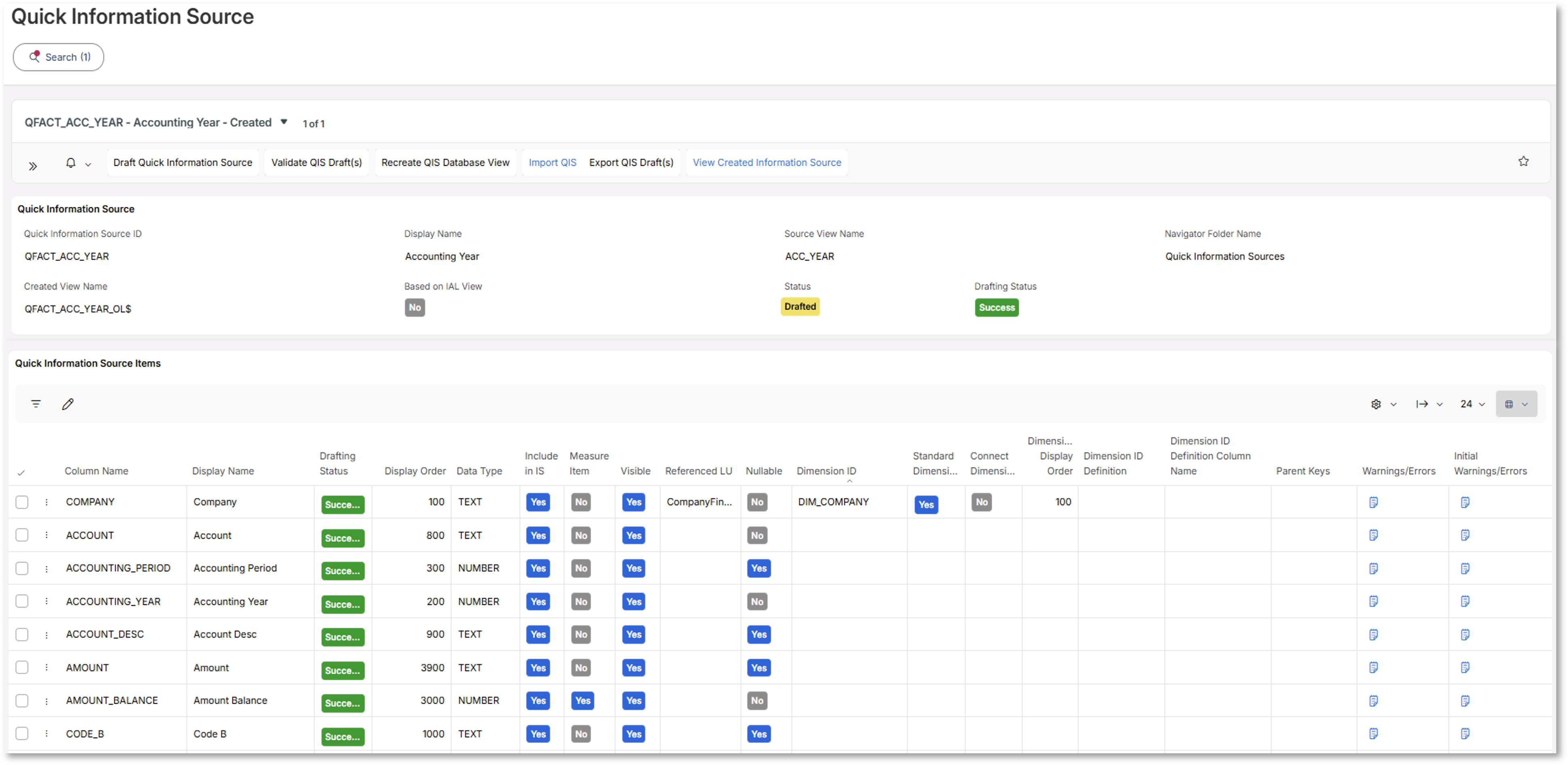Screen dimensions: 1568x765
Task: Click the Standard Dimension Yes badge for COMPANY
Action: pyautogui.click(x=926, y=504)
